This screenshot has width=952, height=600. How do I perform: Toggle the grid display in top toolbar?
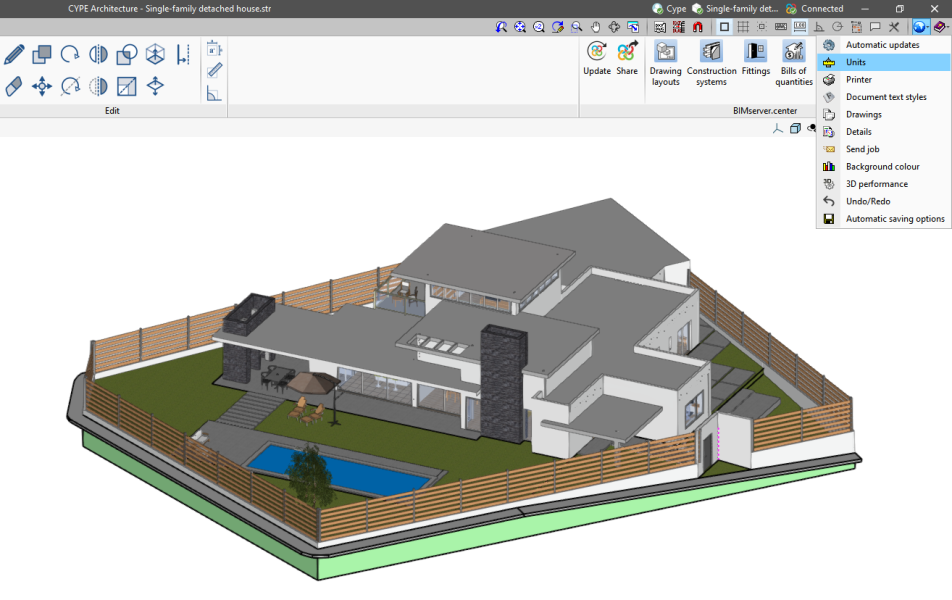pyautogui.click(x=743, y=27)
